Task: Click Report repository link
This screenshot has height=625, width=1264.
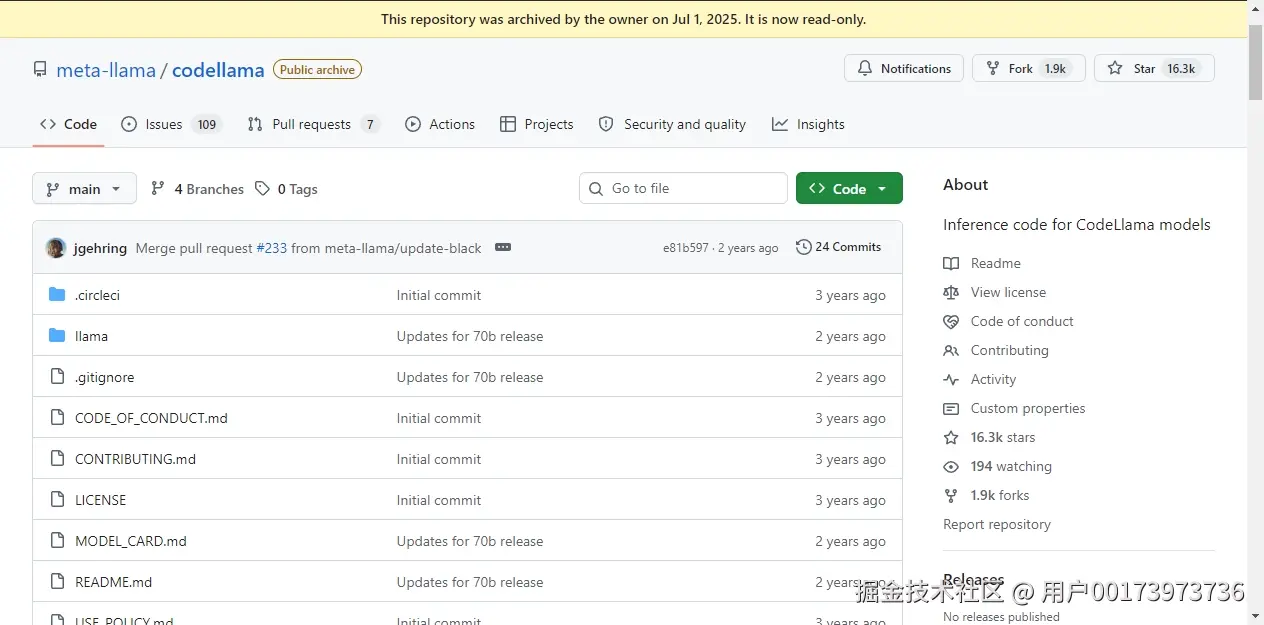Action: pyautogui.click(x=997, y=524)
